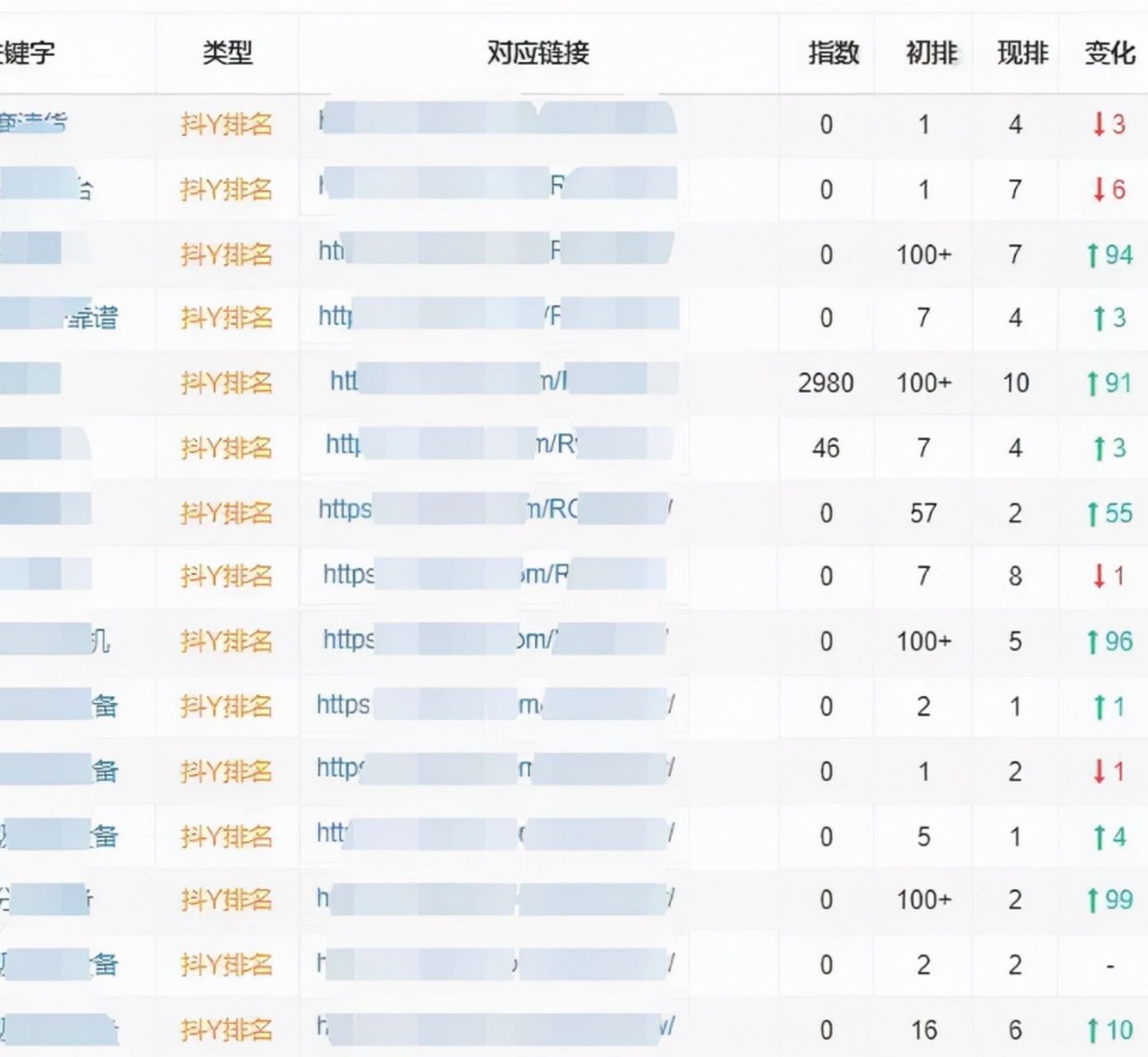The image size is (1148, 1057).
Task: Click the 初排 column header
Action: (927, 53)
